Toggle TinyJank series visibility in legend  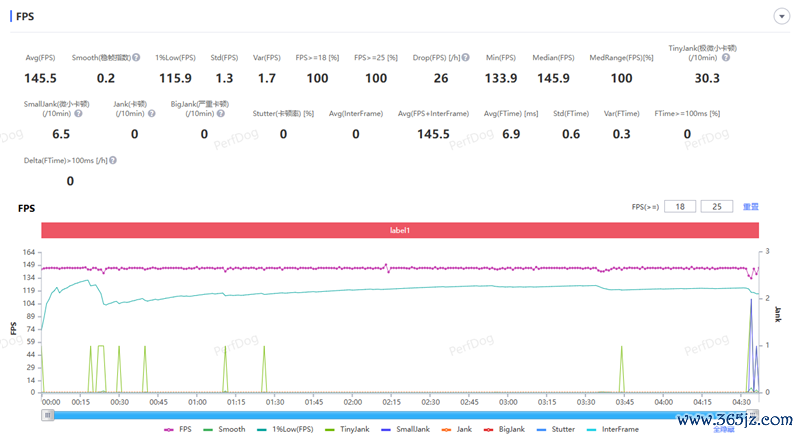click(347, 429)
